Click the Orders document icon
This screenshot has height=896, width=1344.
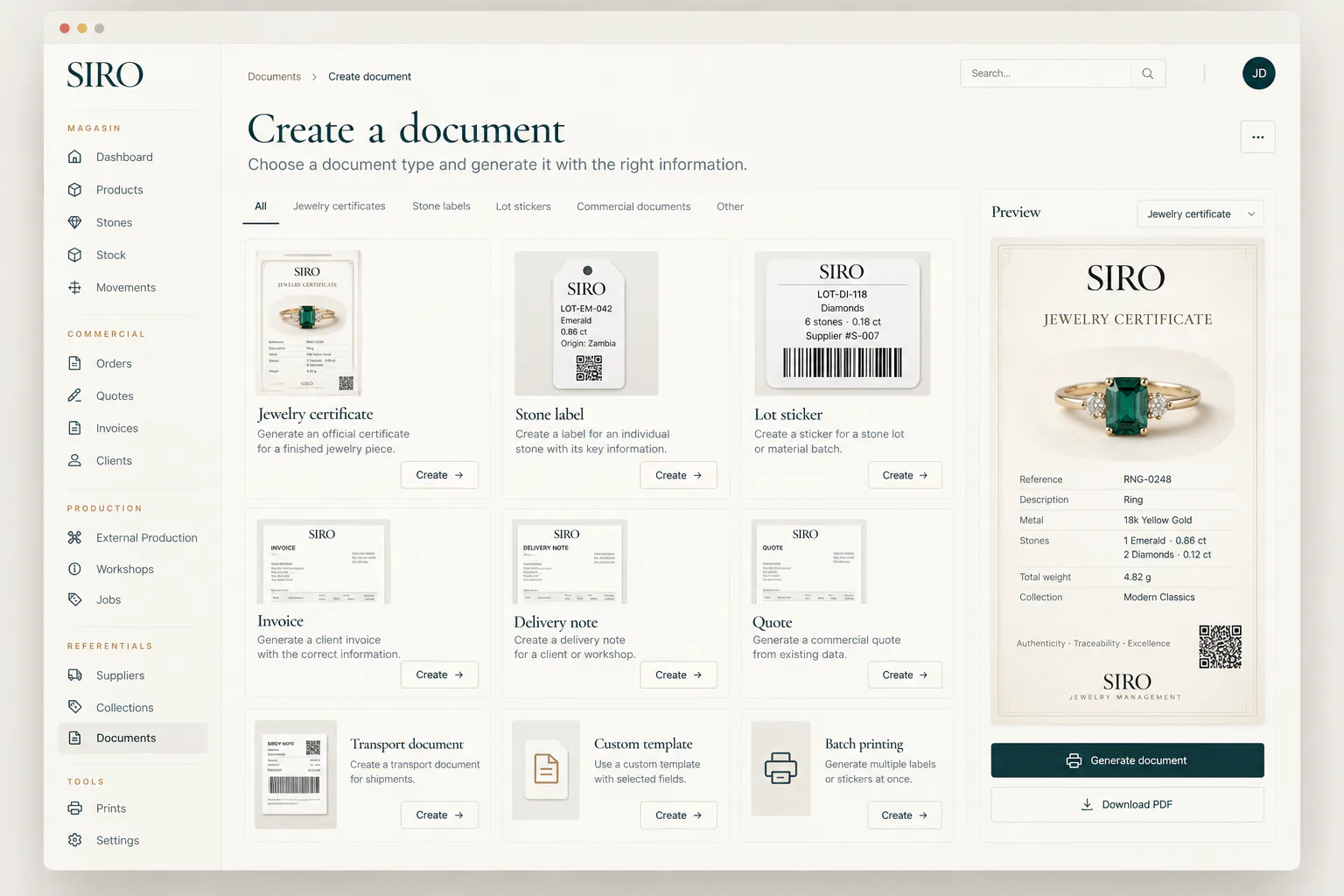tap(75, 363)
